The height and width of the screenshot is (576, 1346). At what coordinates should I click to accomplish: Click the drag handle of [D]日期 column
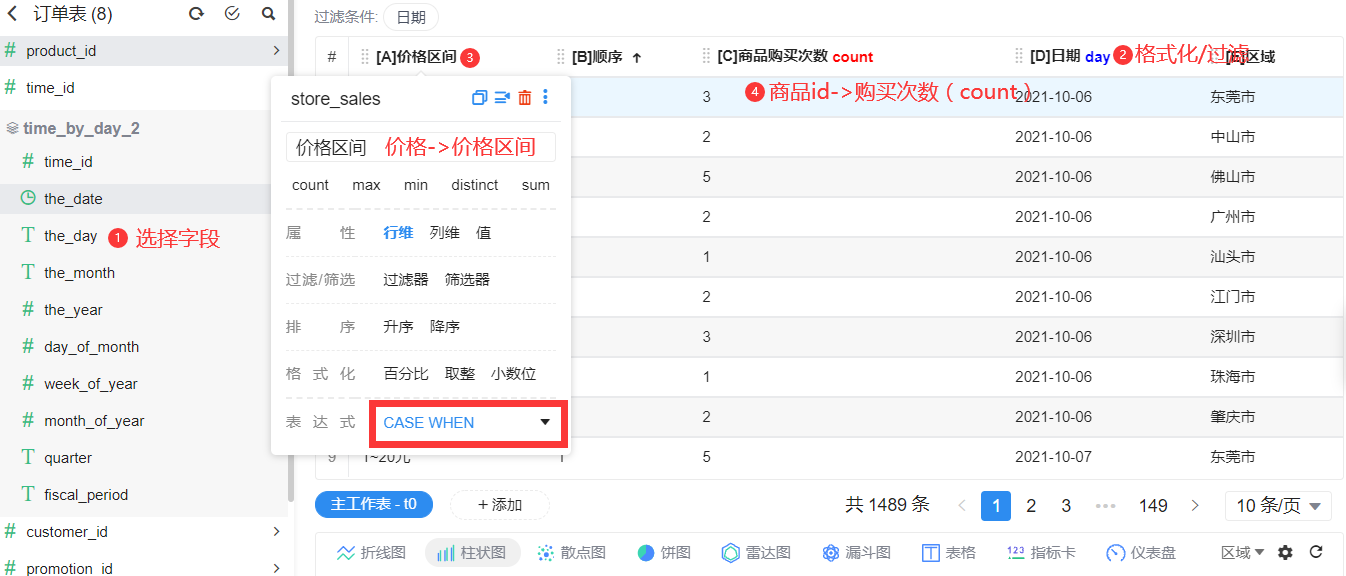tap(1019, 57)
